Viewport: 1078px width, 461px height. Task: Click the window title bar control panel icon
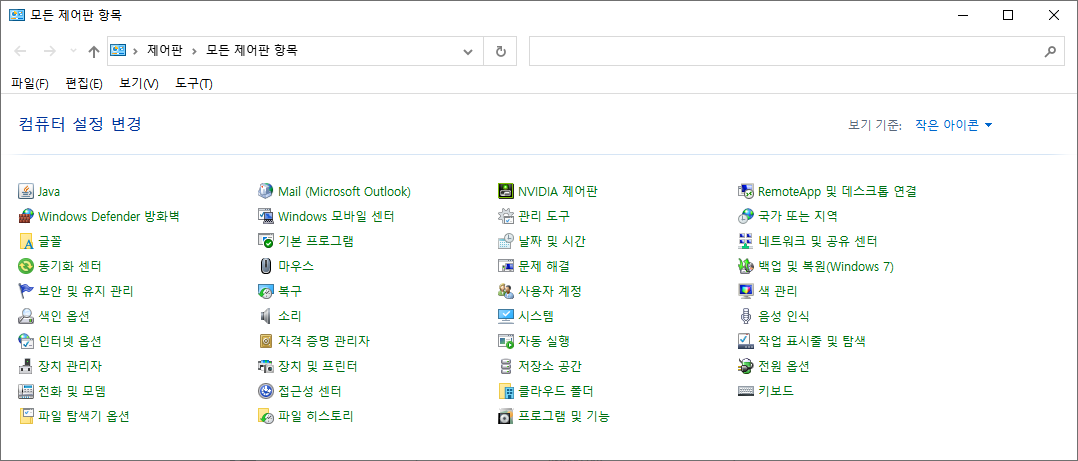16,14
